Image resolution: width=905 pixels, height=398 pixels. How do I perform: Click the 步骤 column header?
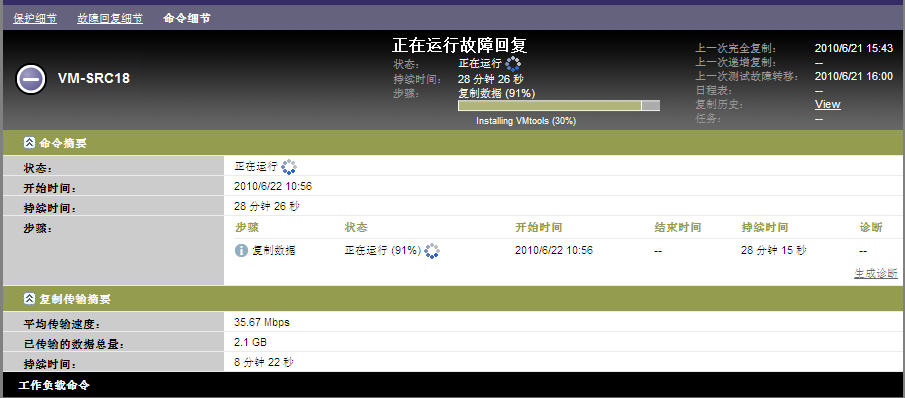point(247,227)
